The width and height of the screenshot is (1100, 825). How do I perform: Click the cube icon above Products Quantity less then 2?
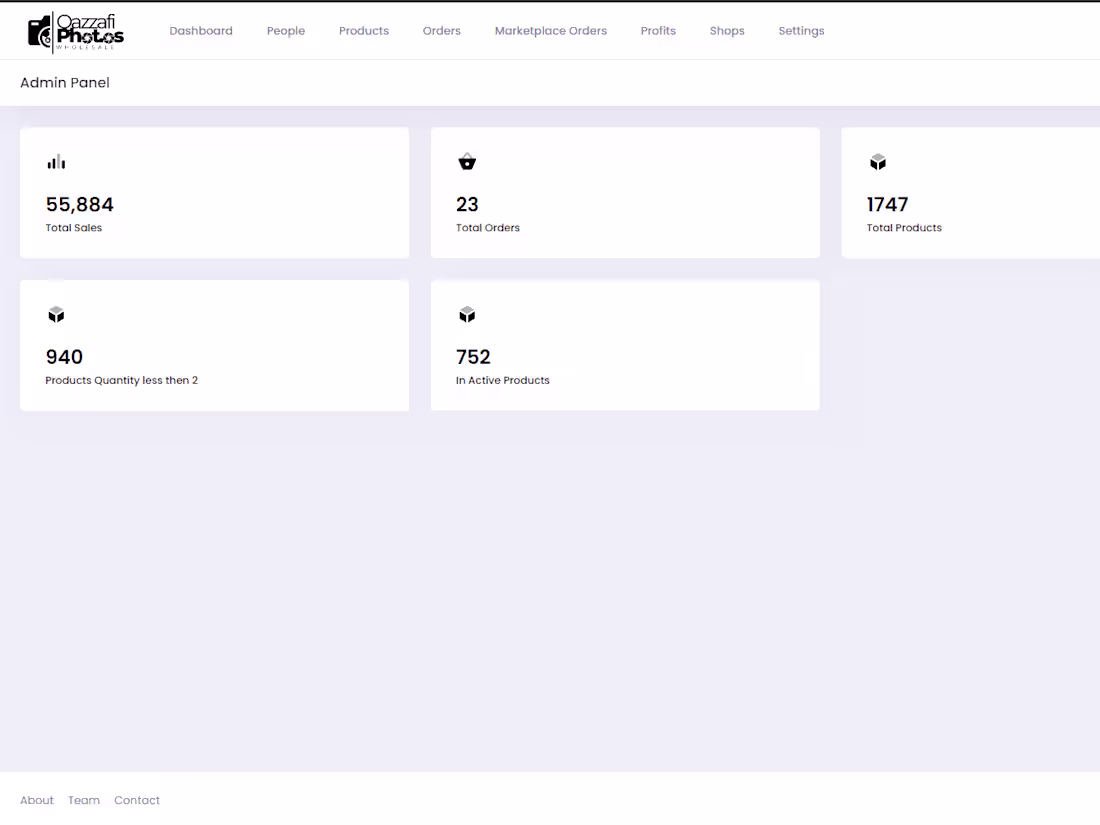(x=56, y=314)
